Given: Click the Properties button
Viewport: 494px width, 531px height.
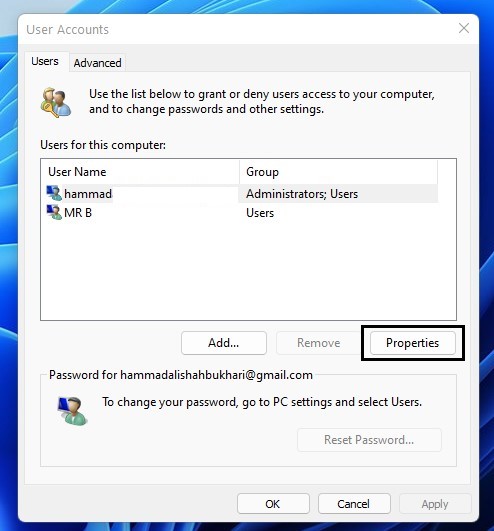Looking at the screenshot, I should (x=412, y=343).
